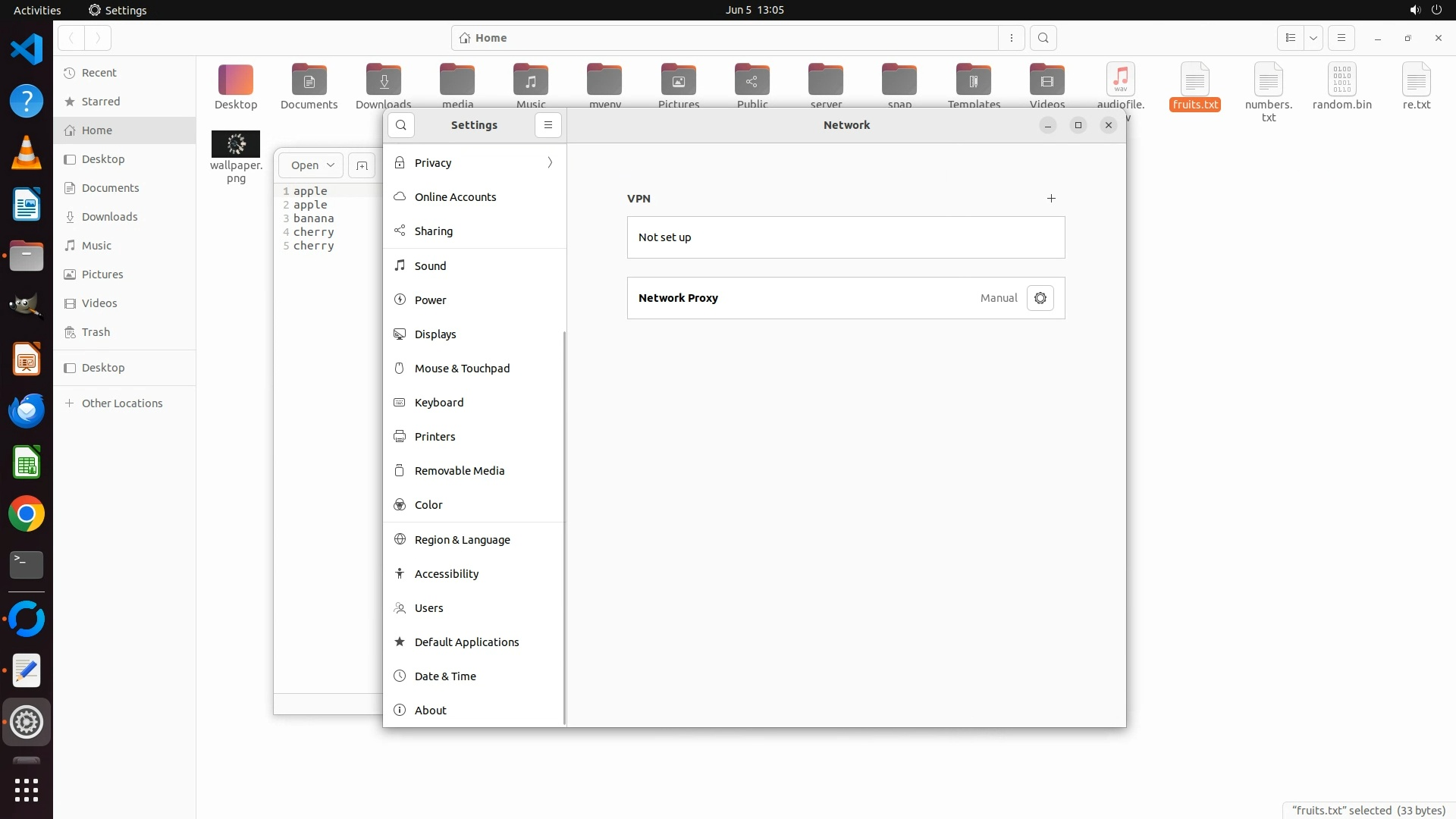Open Network Proxy gear settings
1456x819 pixels.
[1040, 298]
